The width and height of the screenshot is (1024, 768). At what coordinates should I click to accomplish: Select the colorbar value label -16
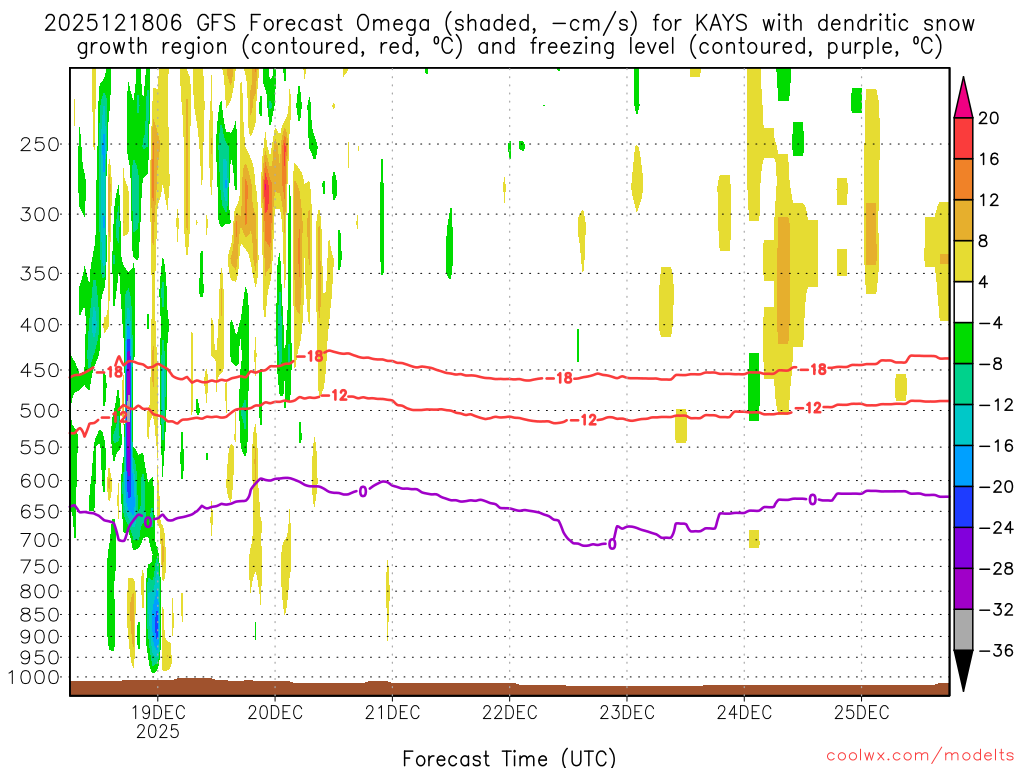click(996, 445)
